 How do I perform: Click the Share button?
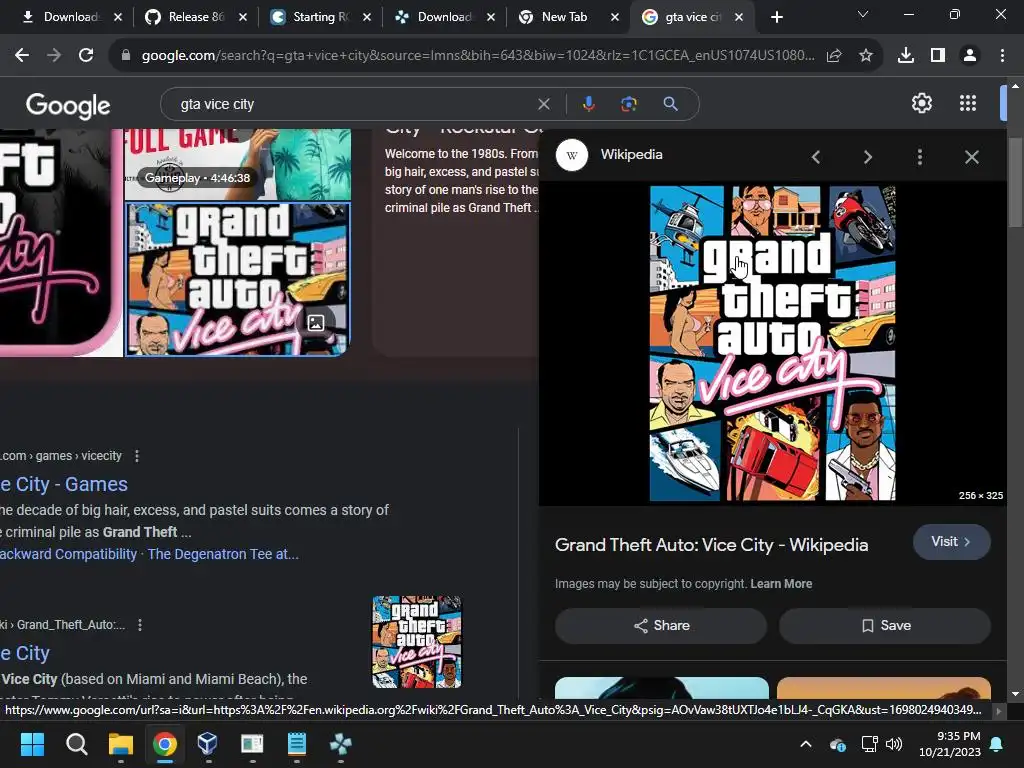661,626
